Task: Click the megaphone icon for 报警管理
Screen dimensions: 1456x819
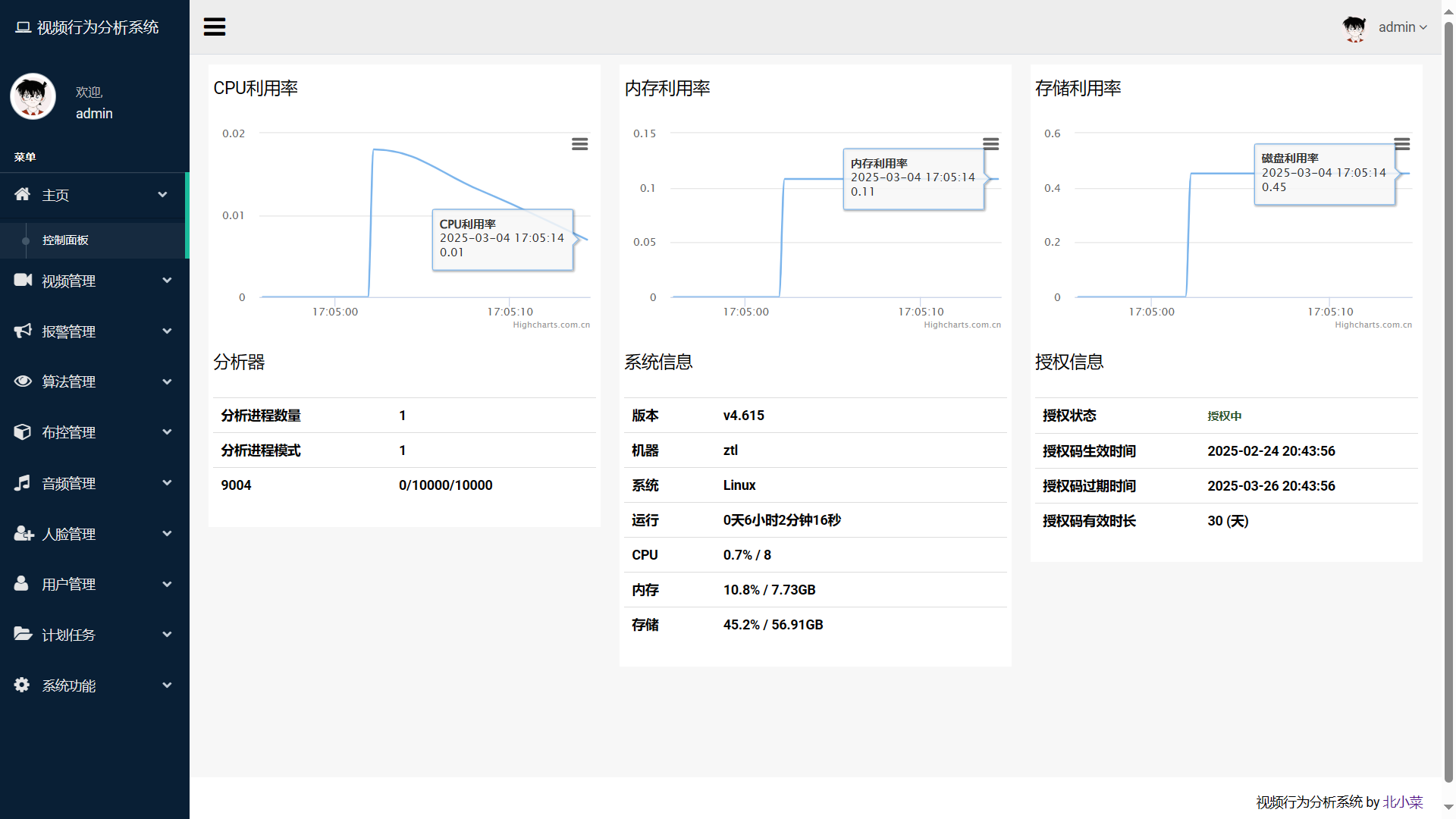Action: click(x=23, y=331)
